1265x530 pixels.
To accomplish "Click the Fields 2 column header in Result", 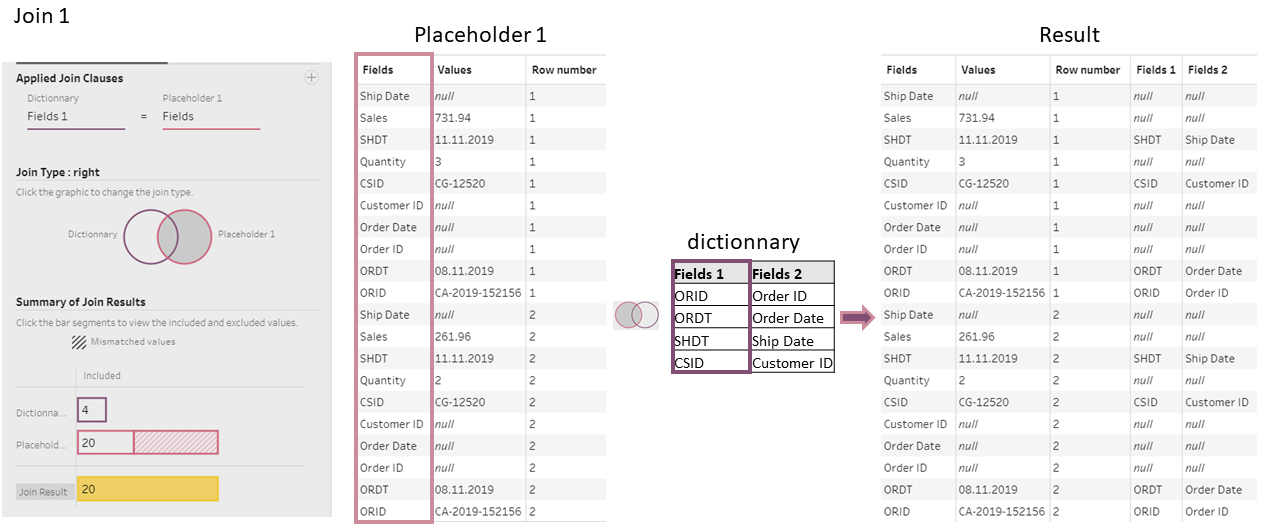I will tap(1207, 70).
